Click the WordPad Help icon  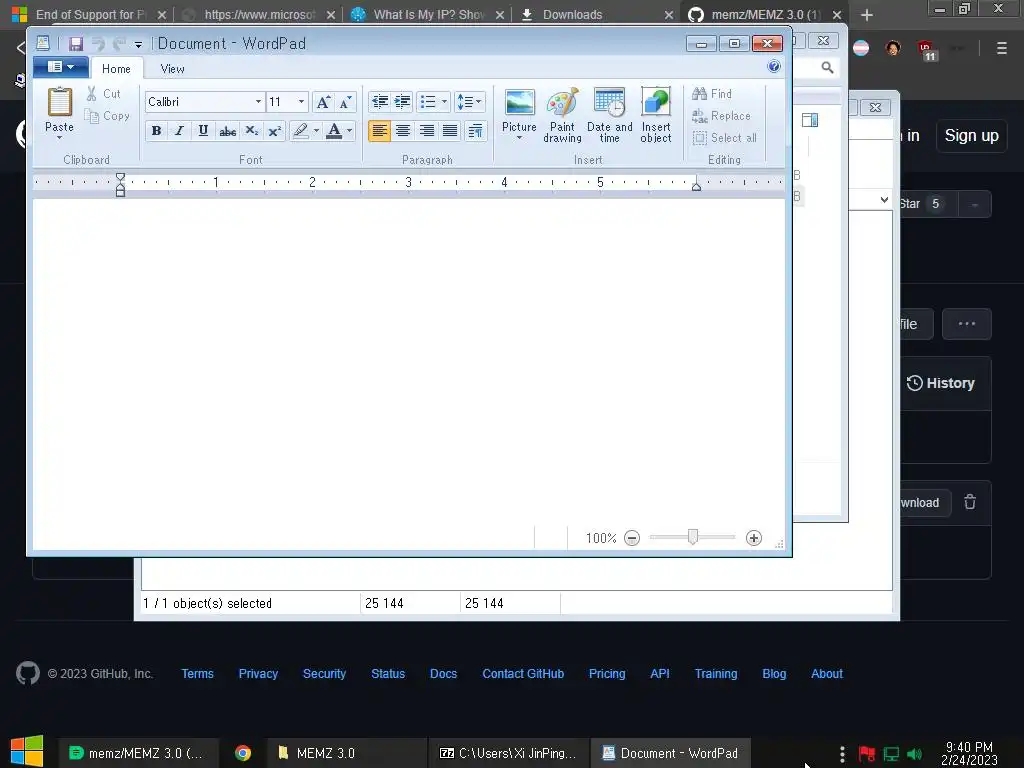pyautogui.click(x=774, y=67)
